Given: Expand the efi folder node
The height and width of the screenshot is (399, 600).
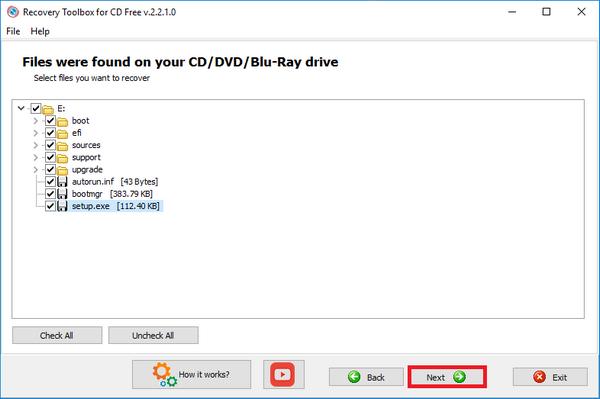Looking at the screenshot, I should click(x=36, y=133).
